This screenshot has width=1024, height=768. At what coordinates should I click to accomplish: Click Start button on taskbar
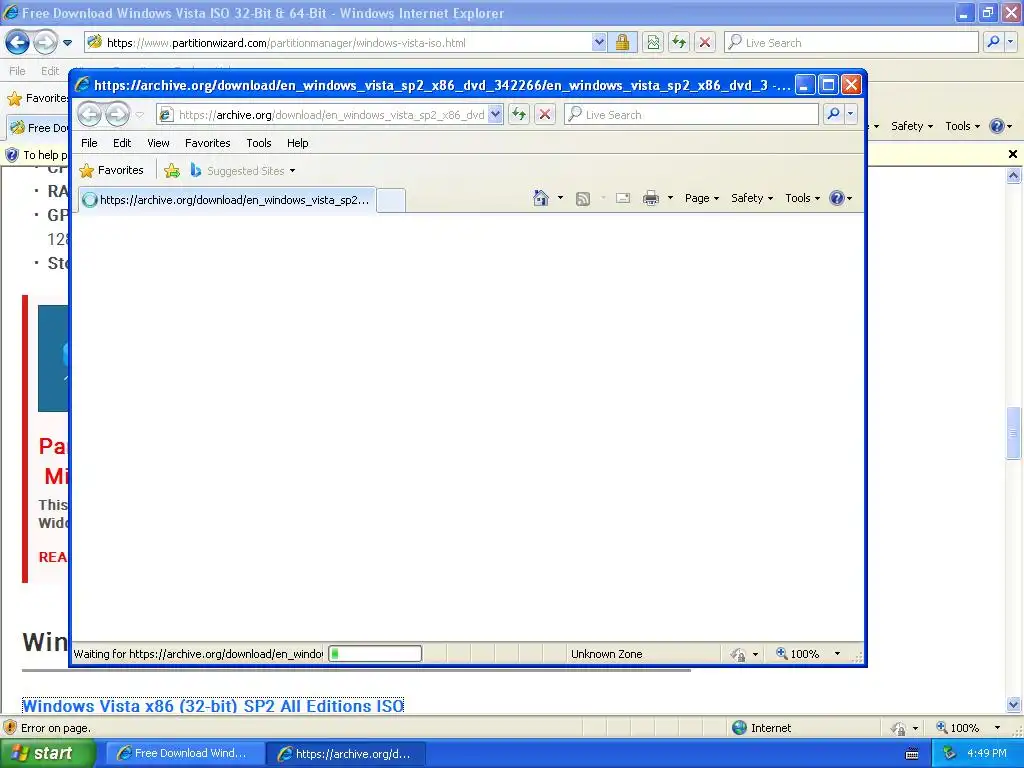pos(48,753)
